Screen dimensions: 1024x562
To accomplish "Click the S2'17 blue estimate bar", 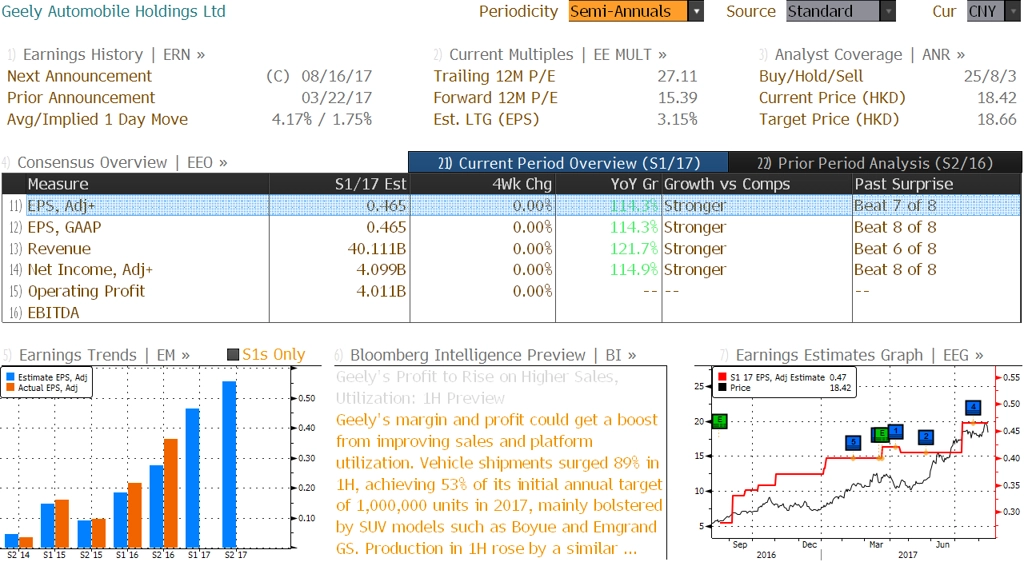I will point(229,464).
